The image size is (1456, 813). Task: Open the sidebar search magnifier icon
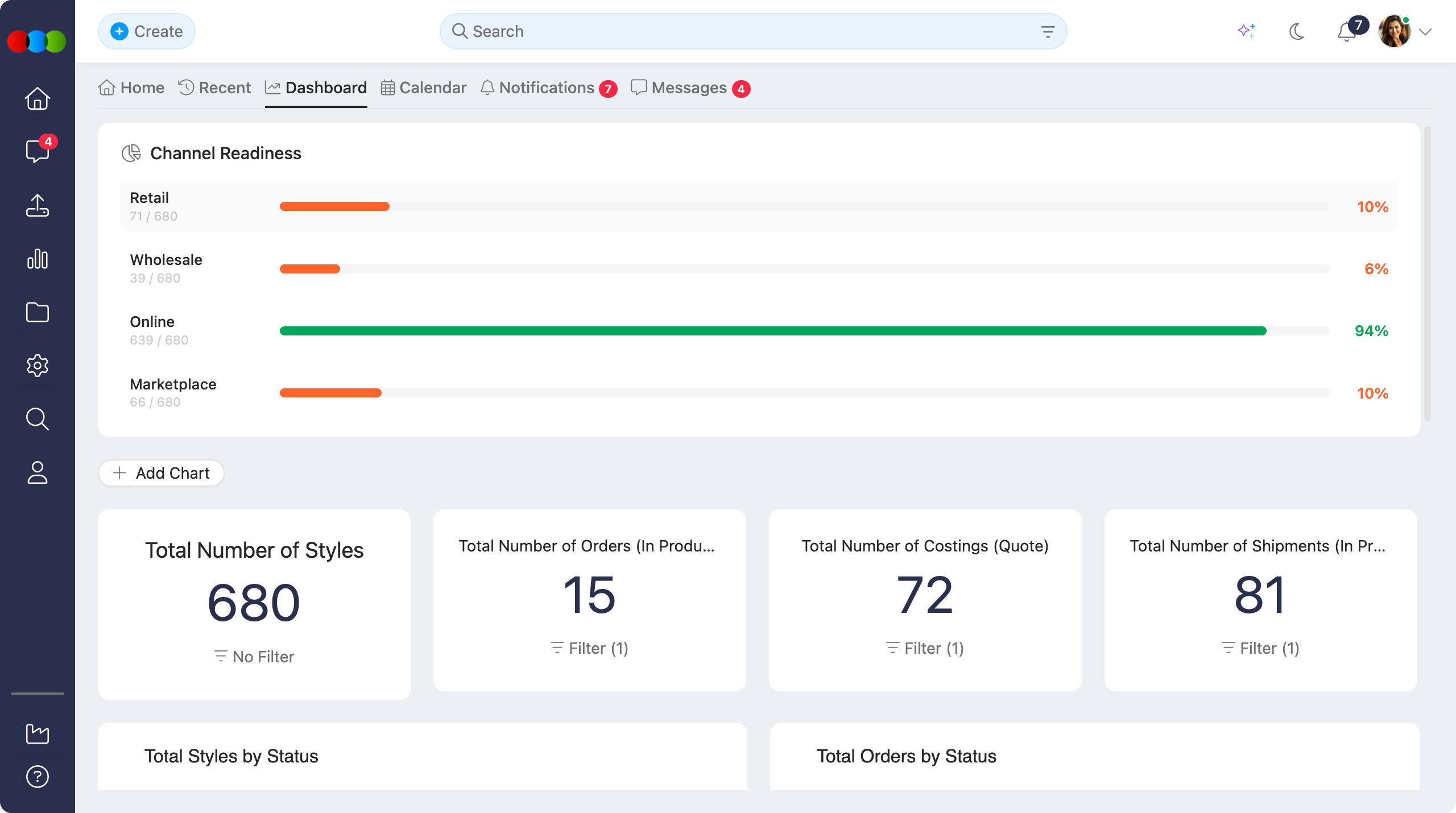(38, 419)
